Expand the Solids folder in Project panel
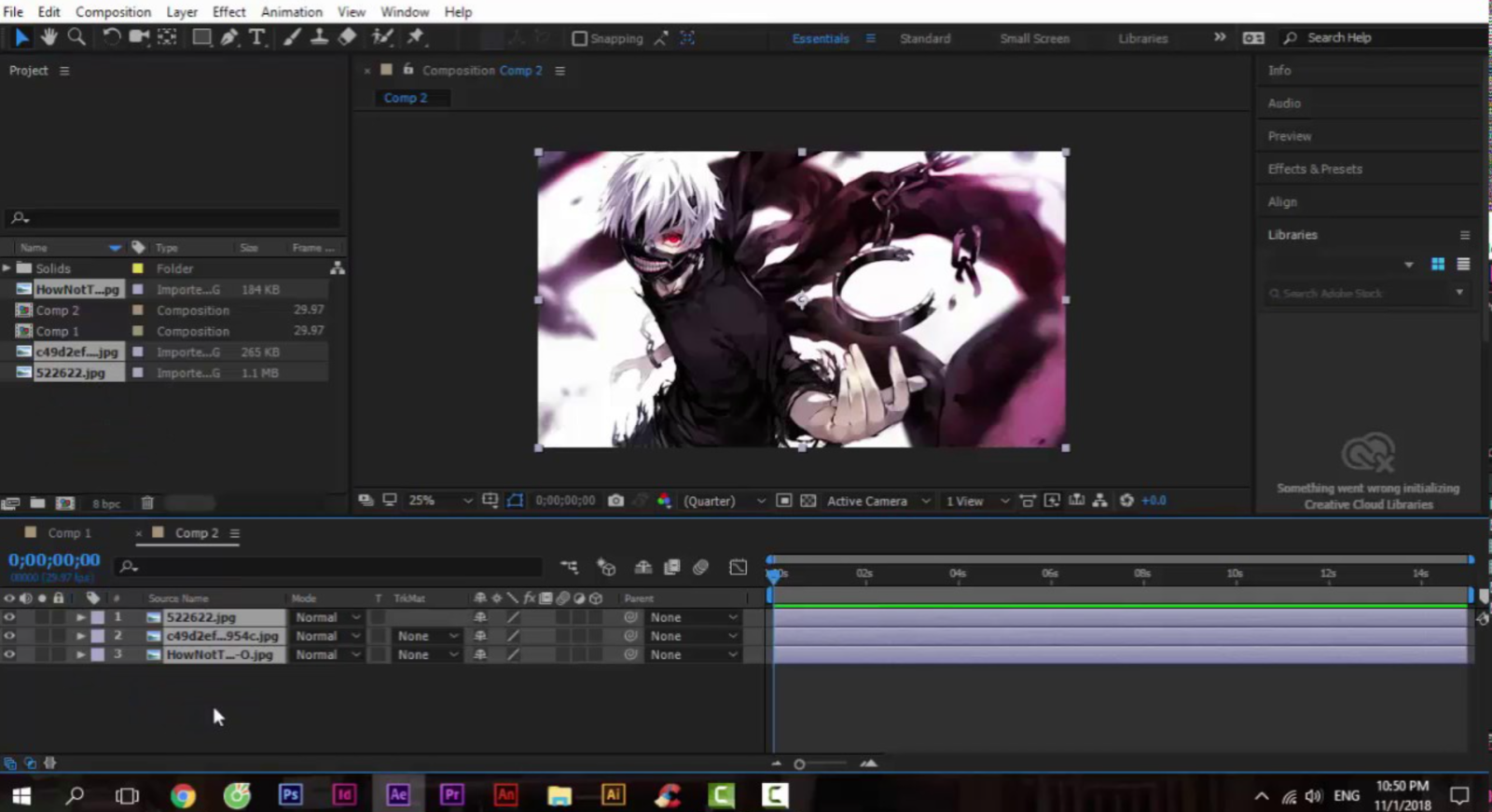Screen dimensions: 1492x812 [x=7, y=268]
